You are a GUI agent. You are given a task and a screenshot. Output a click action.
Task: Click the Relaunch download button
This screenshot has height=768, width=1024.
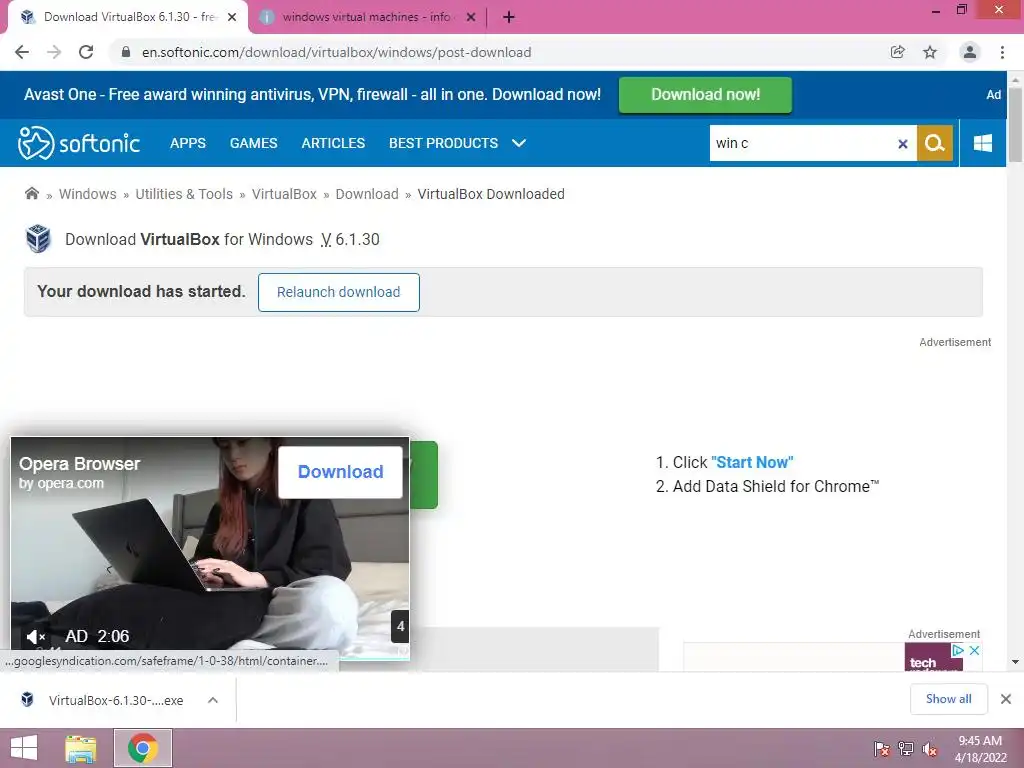[x=338, y=292]
